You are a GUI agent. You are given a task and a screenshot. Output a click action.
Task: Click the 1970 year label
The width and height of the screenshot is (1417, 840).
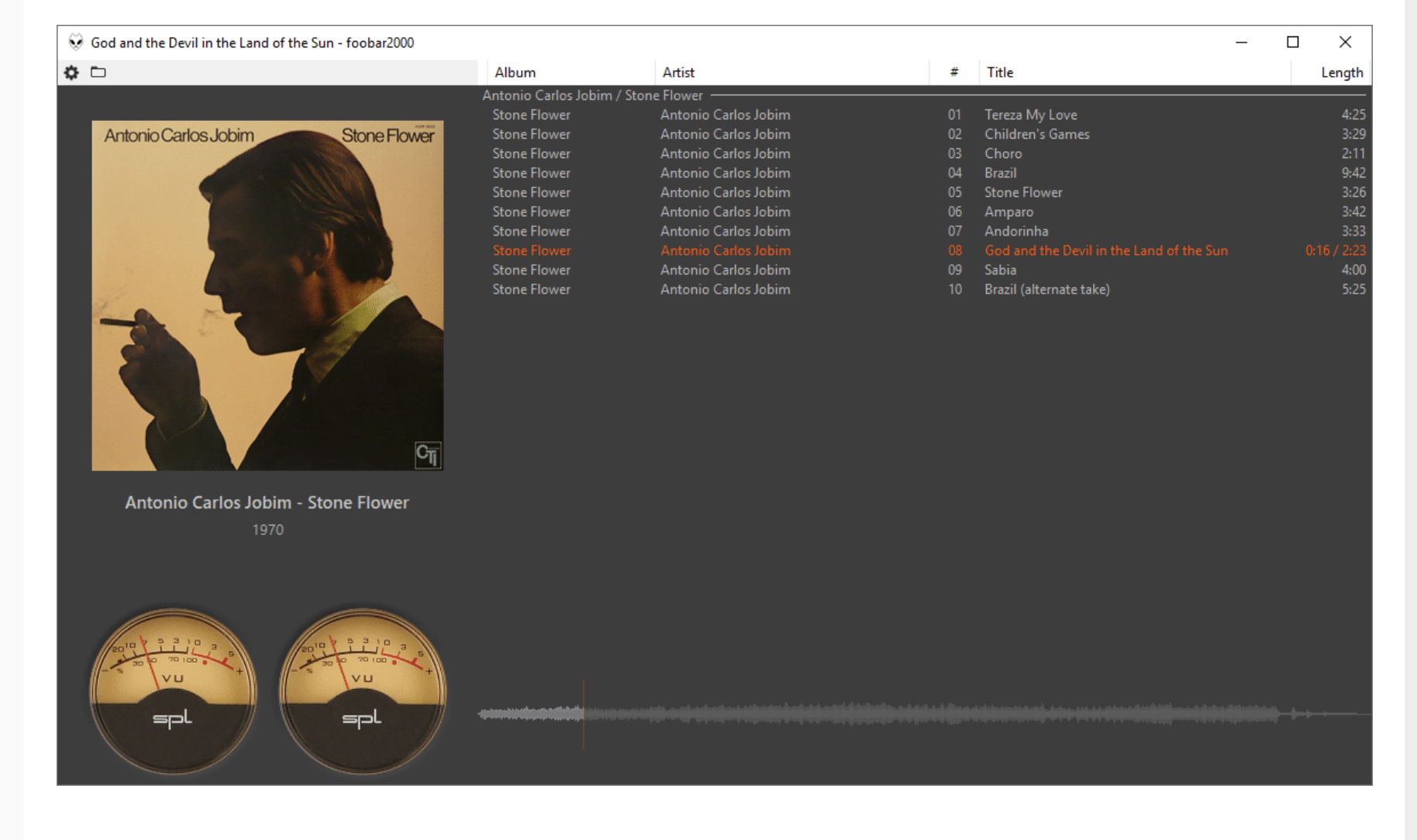pos(267,530)
